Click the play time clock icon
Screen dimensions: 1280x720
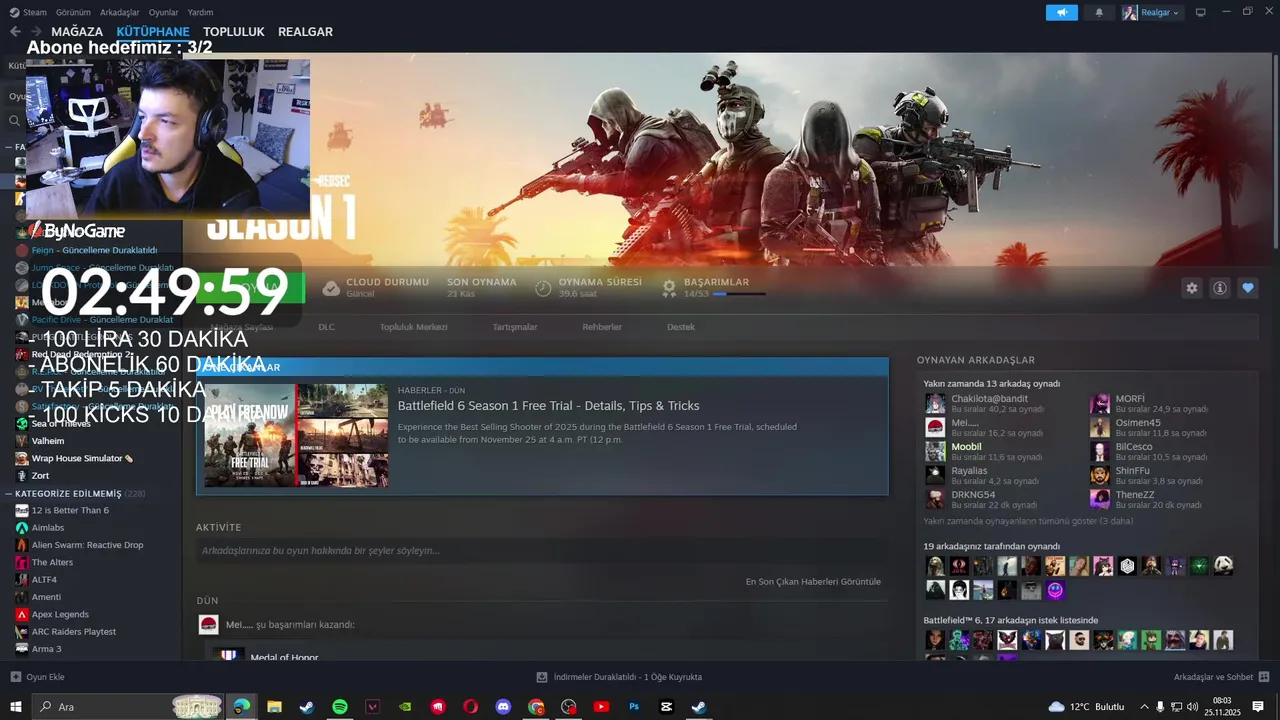tap(543, 288)
